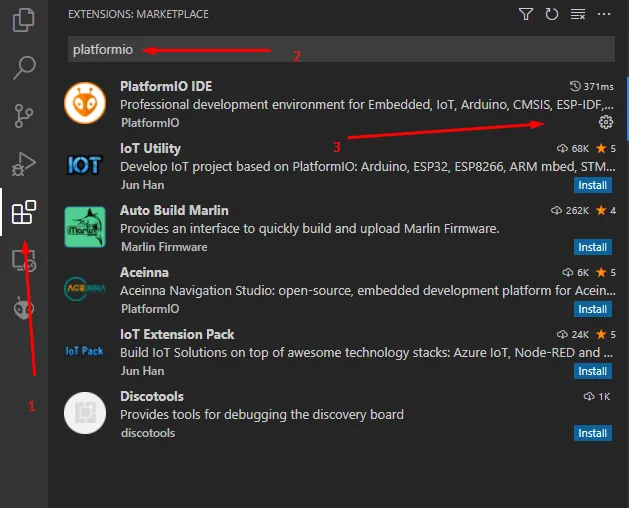Open the Source Control view
This screenshot has width=629, height=508.
coord(24,116)
